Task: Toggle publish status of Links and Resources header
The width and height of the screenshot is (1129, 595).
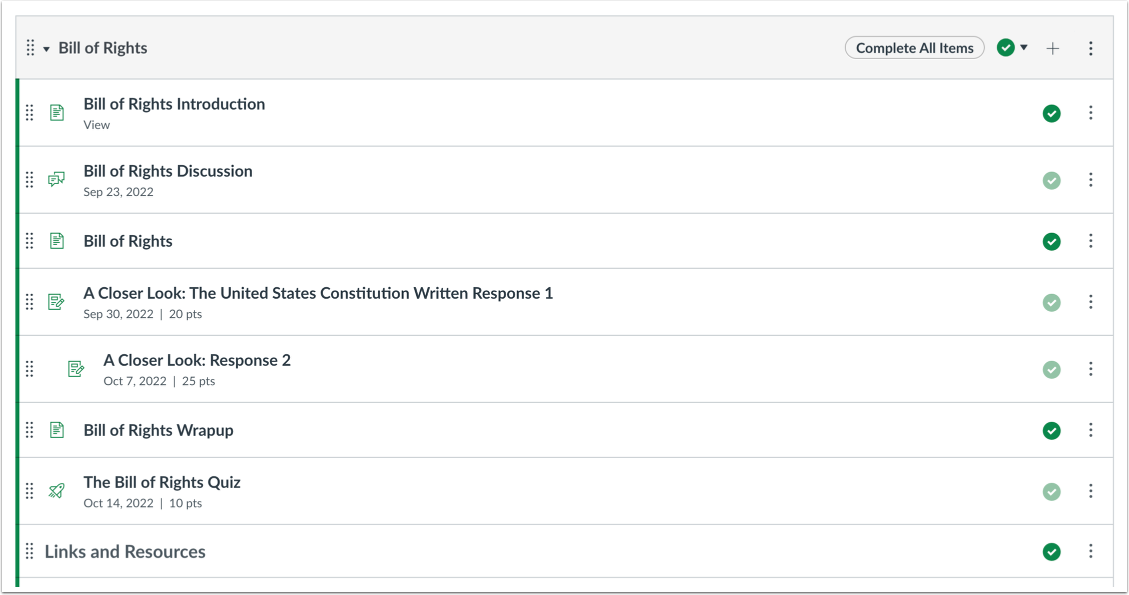Action: coord(1051,551)
